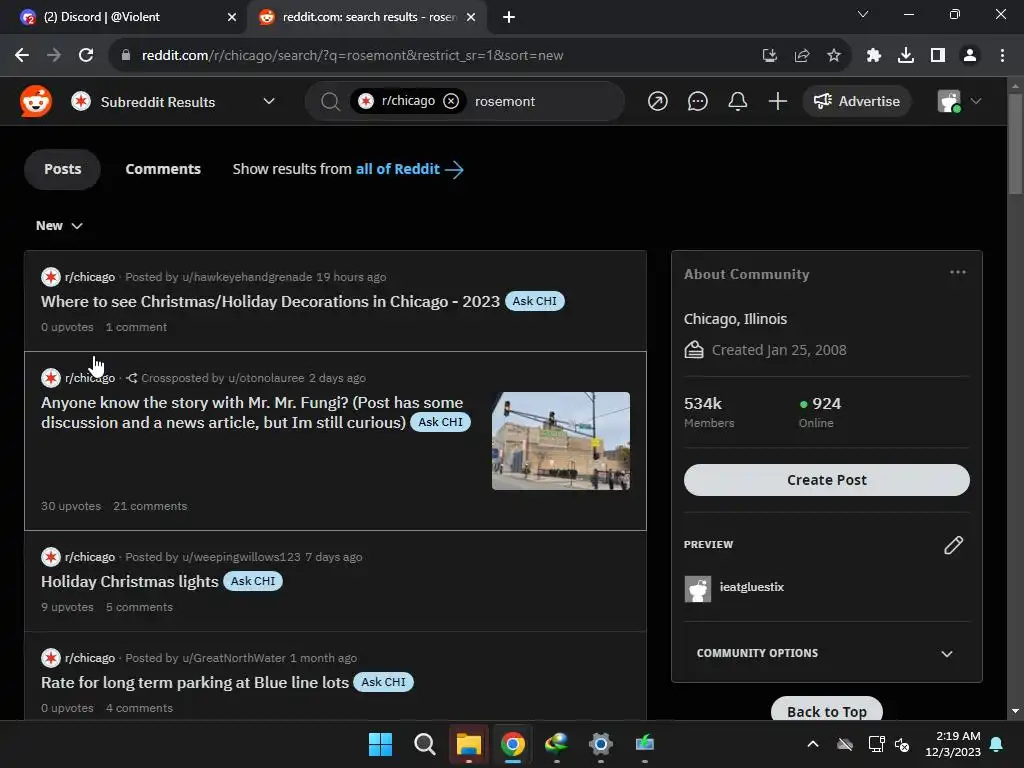Open the New sort dropdown
This screenshot has height=768, width=1024.
tap(59, 225)
